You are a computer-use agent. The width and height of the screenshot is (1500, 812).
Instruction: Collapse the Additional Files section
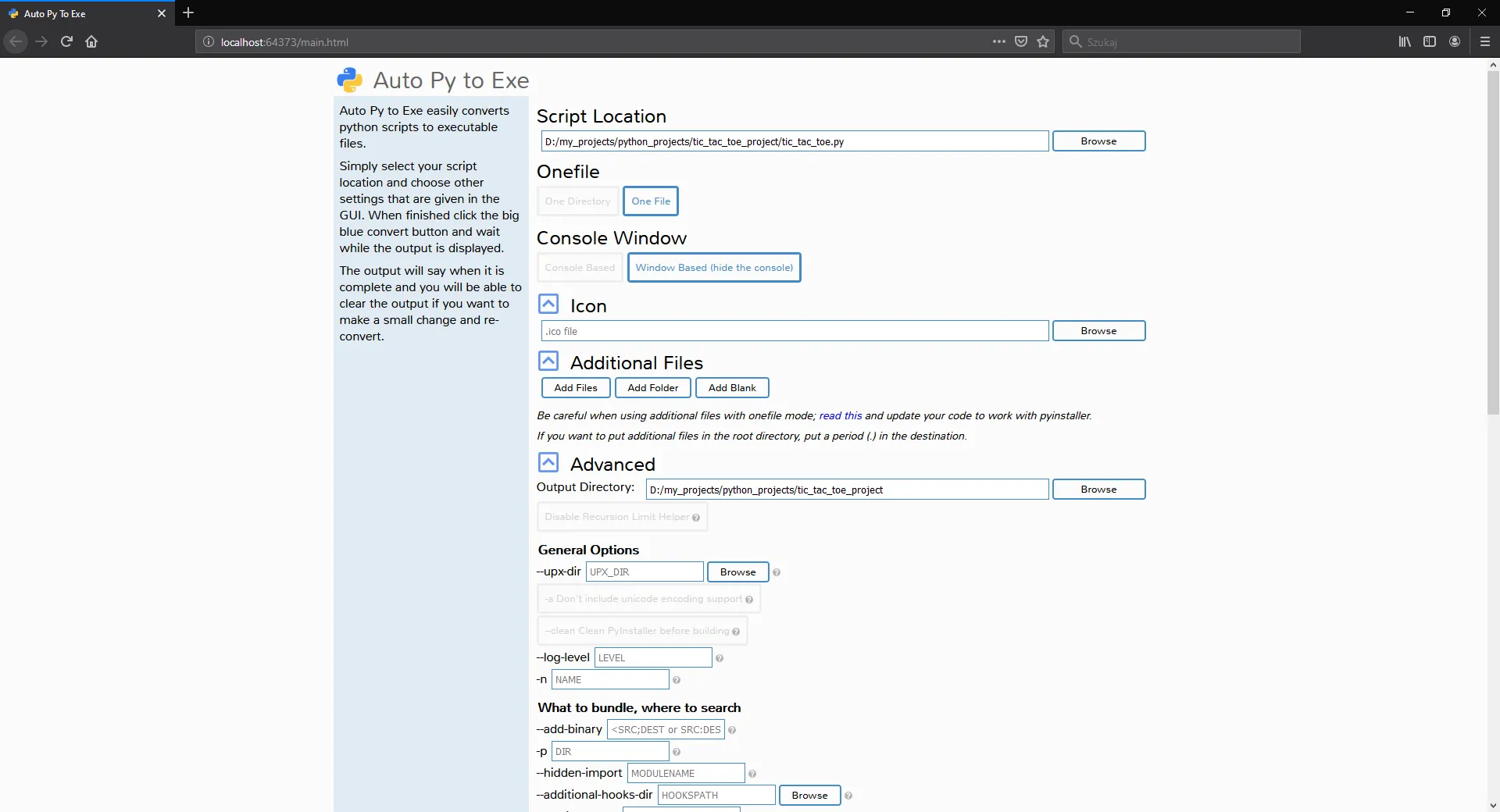point(548,361)
